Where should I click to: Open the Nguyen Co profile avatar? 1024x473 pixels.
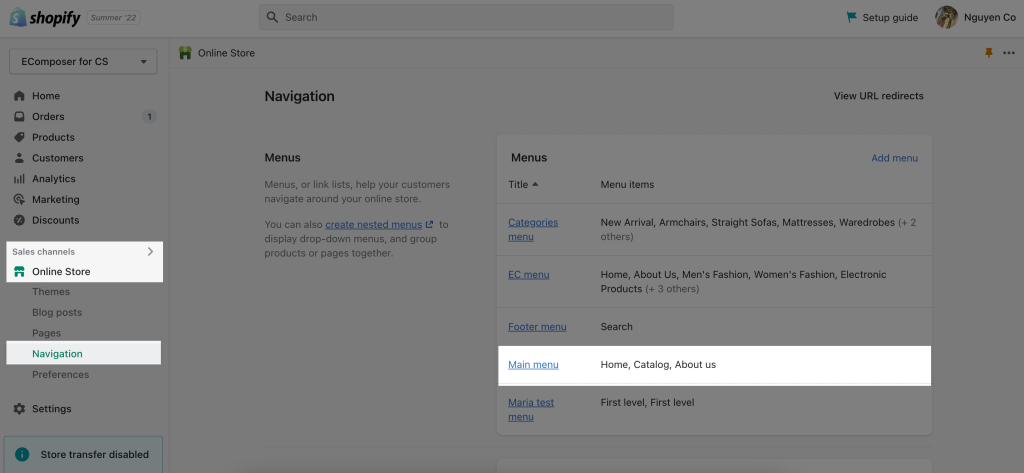point(946,18)
